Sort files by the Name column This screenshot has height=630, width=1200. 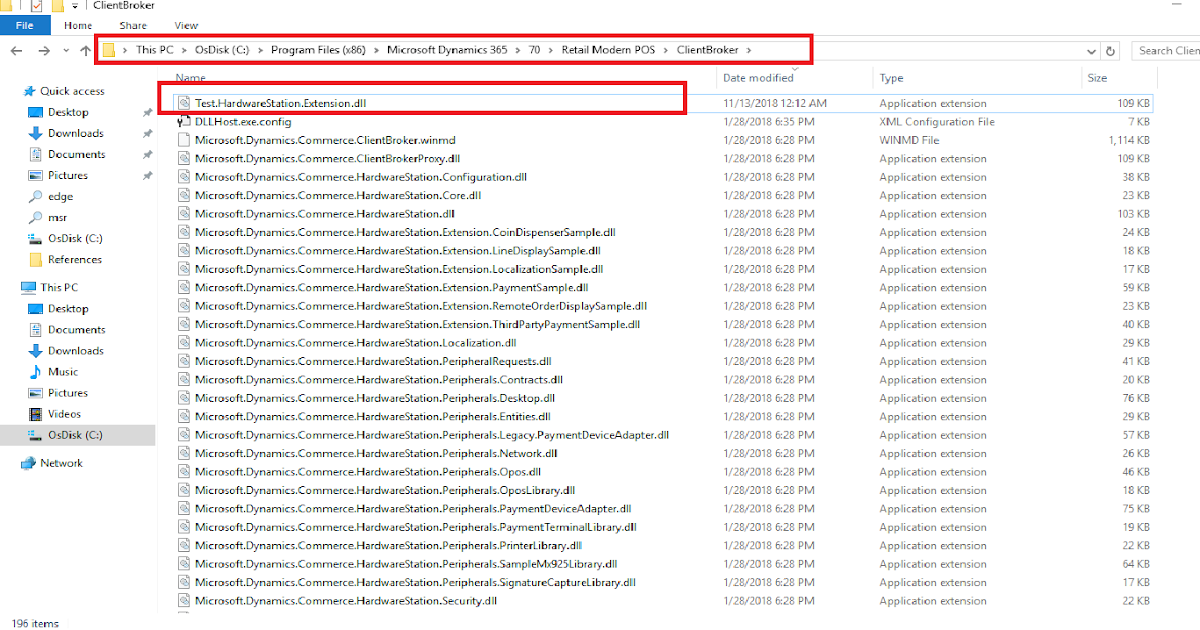point(190,78)
